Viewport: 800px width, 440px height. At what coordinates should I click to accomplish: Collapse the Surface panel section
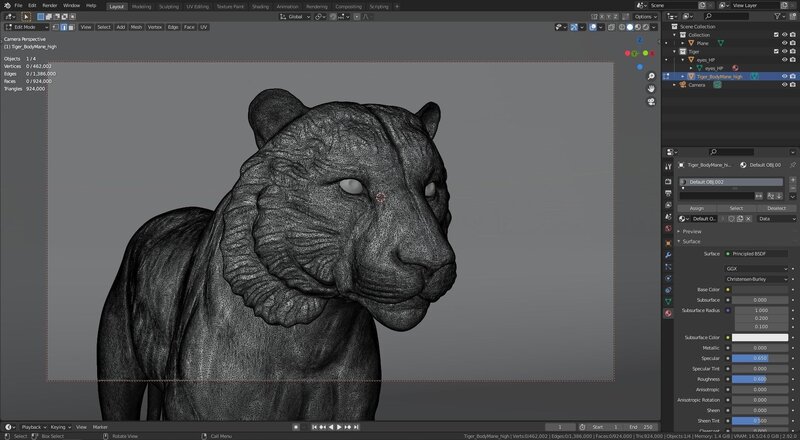point(690,241)
